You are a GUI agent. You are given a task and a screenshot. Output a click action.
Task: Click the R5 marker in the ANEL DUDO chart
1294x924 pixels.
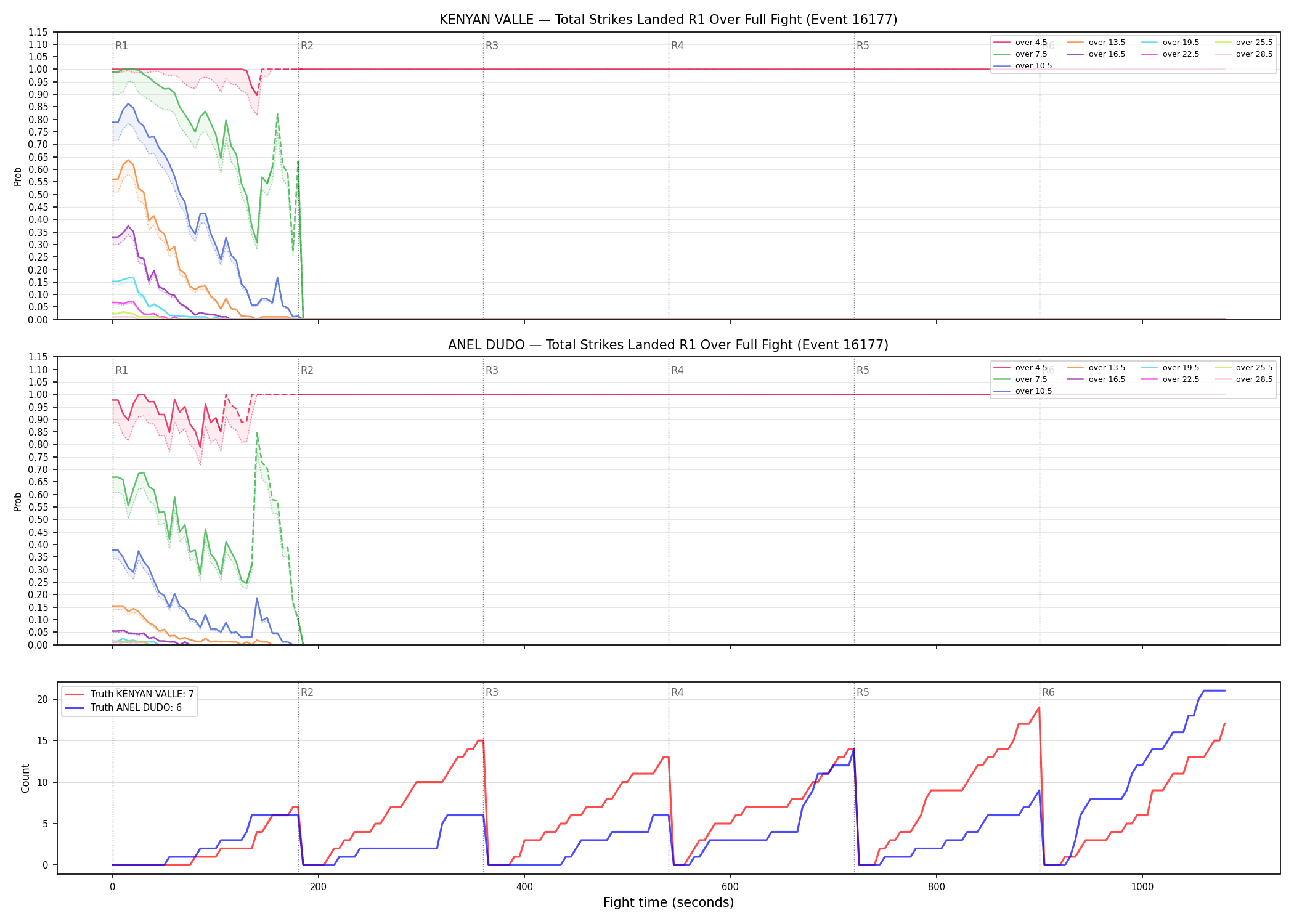click(x=863, y=370)
